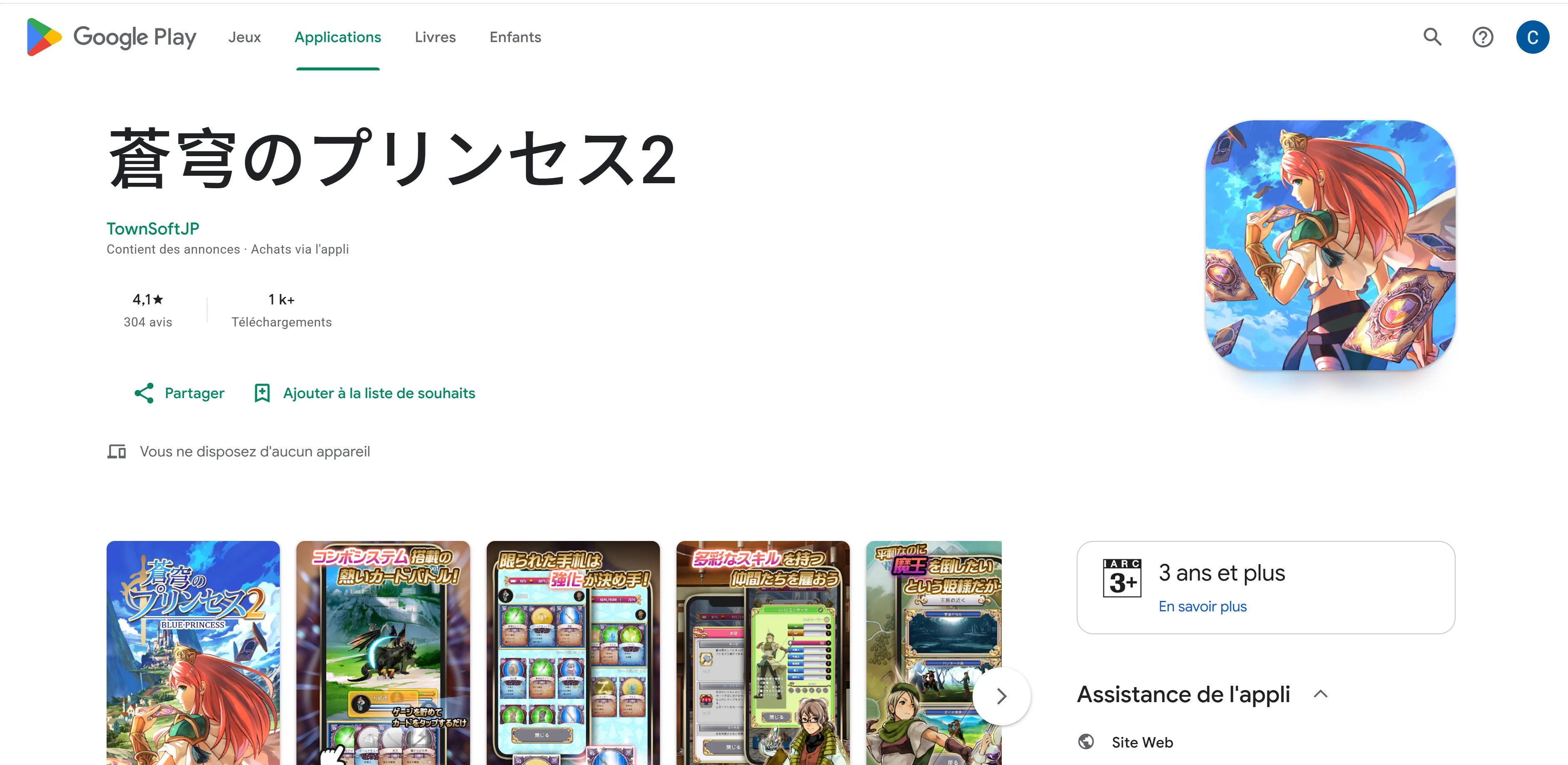Click the IARC 3+ rating badge
The width and height of the screenshot is (1568, 765).
point(1122,578)
